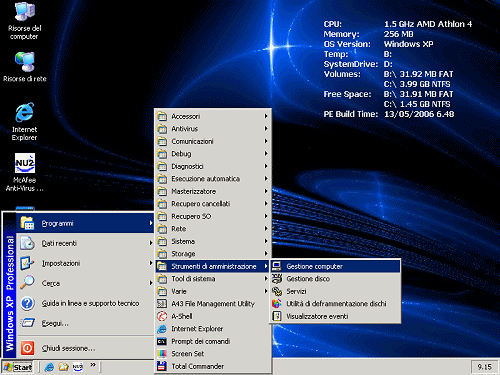This screenshot has width=500, height=375.
Task: Open Visualizzatore eventi entry
Action: (335, 316)
